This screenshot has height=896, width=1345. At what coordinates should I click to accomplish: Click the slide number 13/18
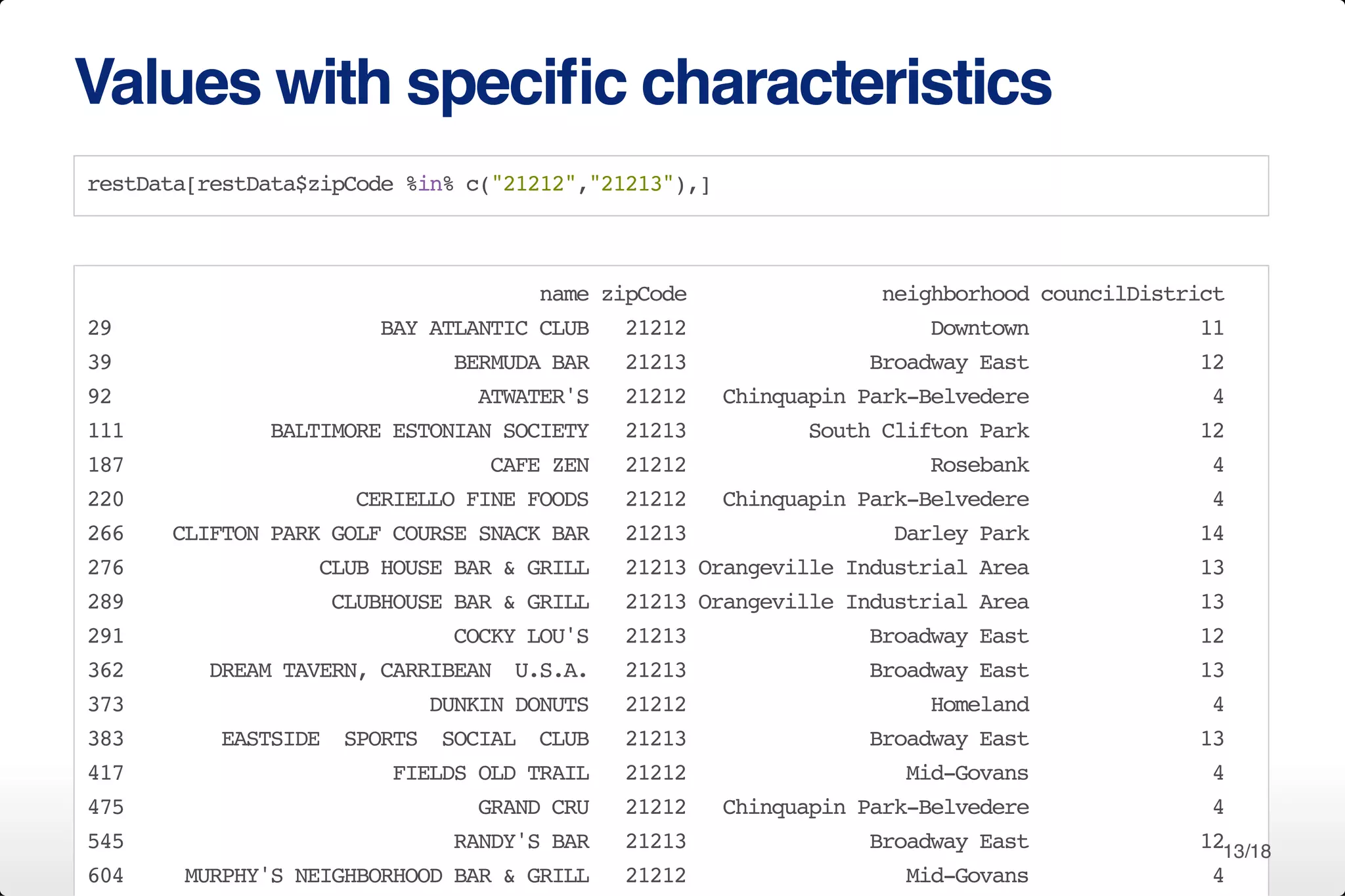click(x=1248, y=852)
